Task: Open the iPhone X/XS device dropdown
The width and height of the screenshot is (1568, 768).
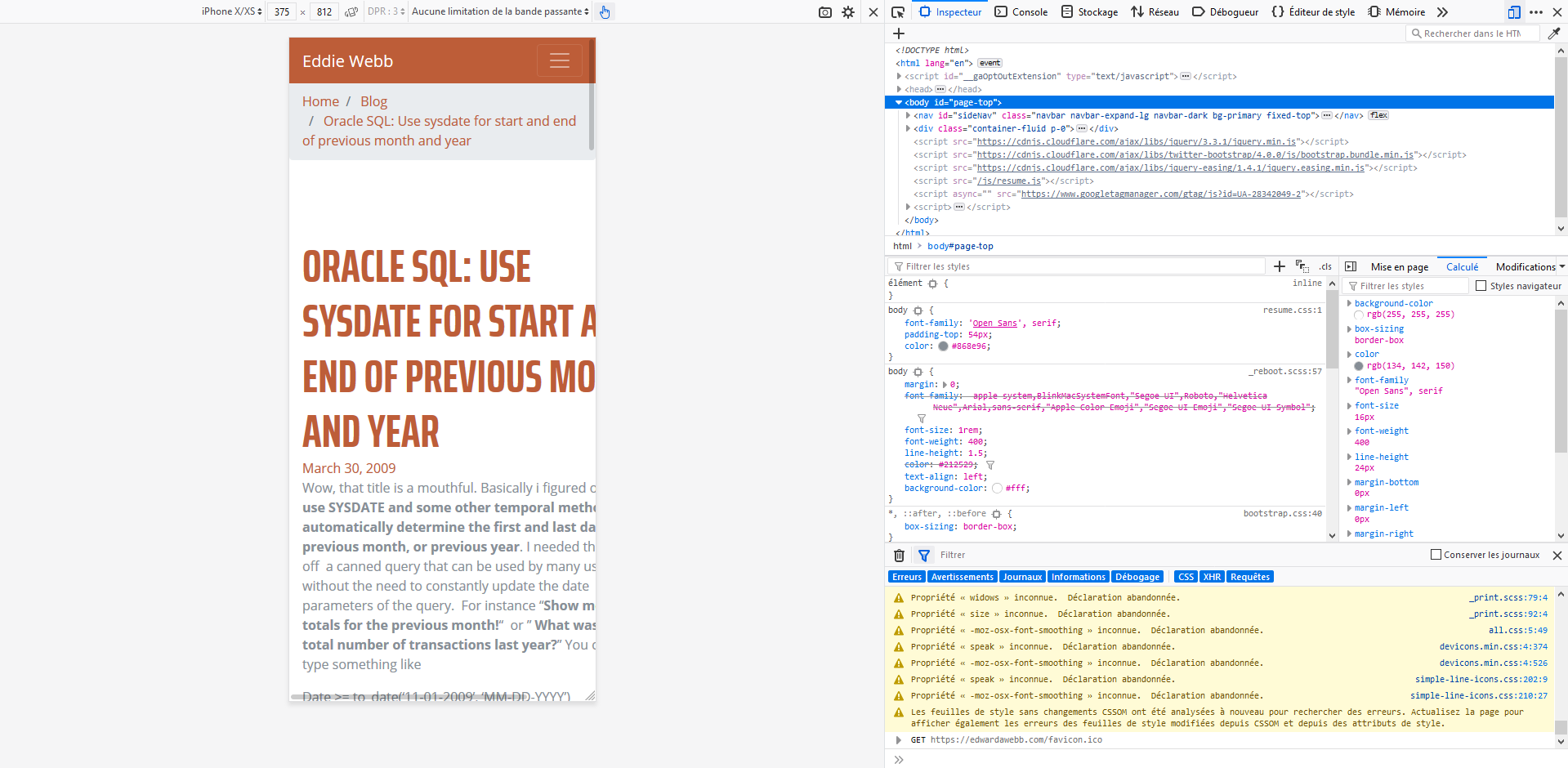Action: (x=232, y=11)
